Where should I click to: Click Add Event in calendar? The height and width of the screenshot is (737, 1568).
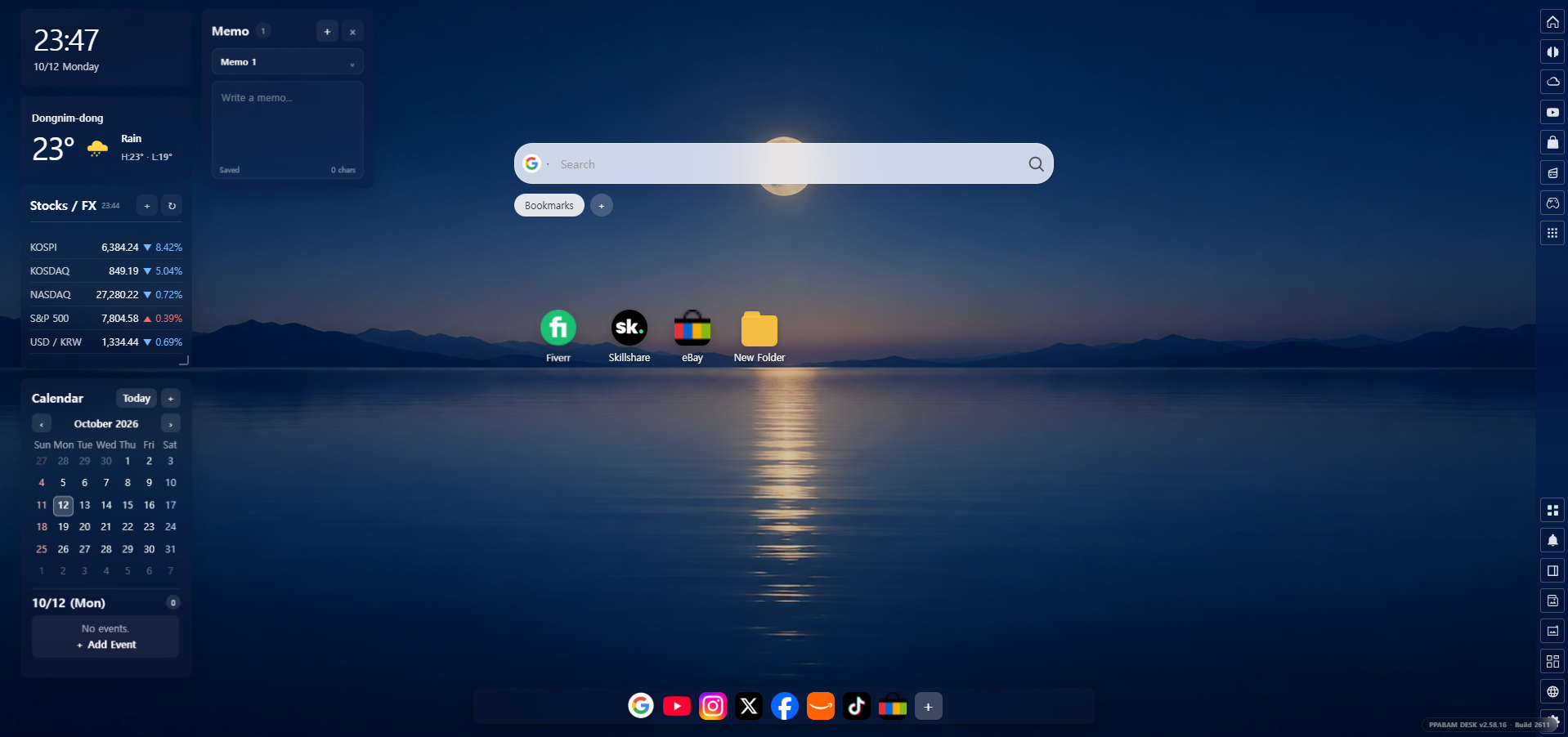(106, 645)
